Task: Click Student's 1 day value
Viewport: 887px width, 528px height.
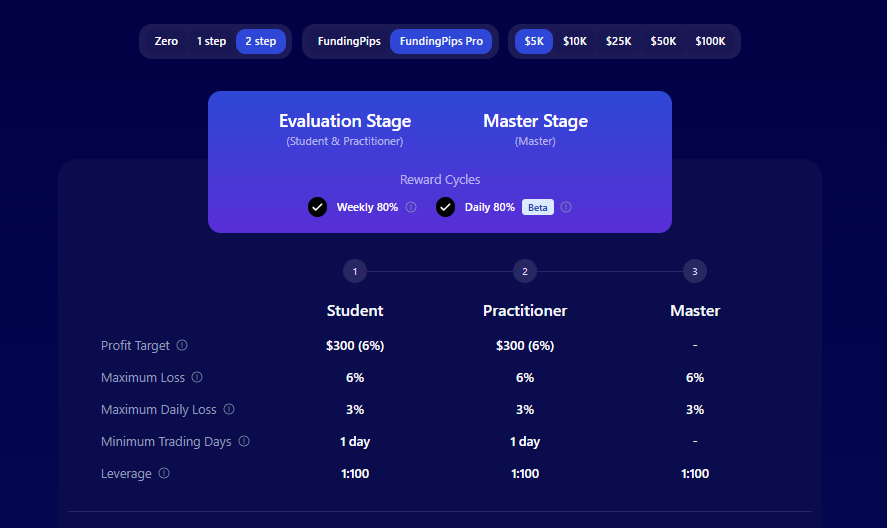Action: [x=355, y=441]
